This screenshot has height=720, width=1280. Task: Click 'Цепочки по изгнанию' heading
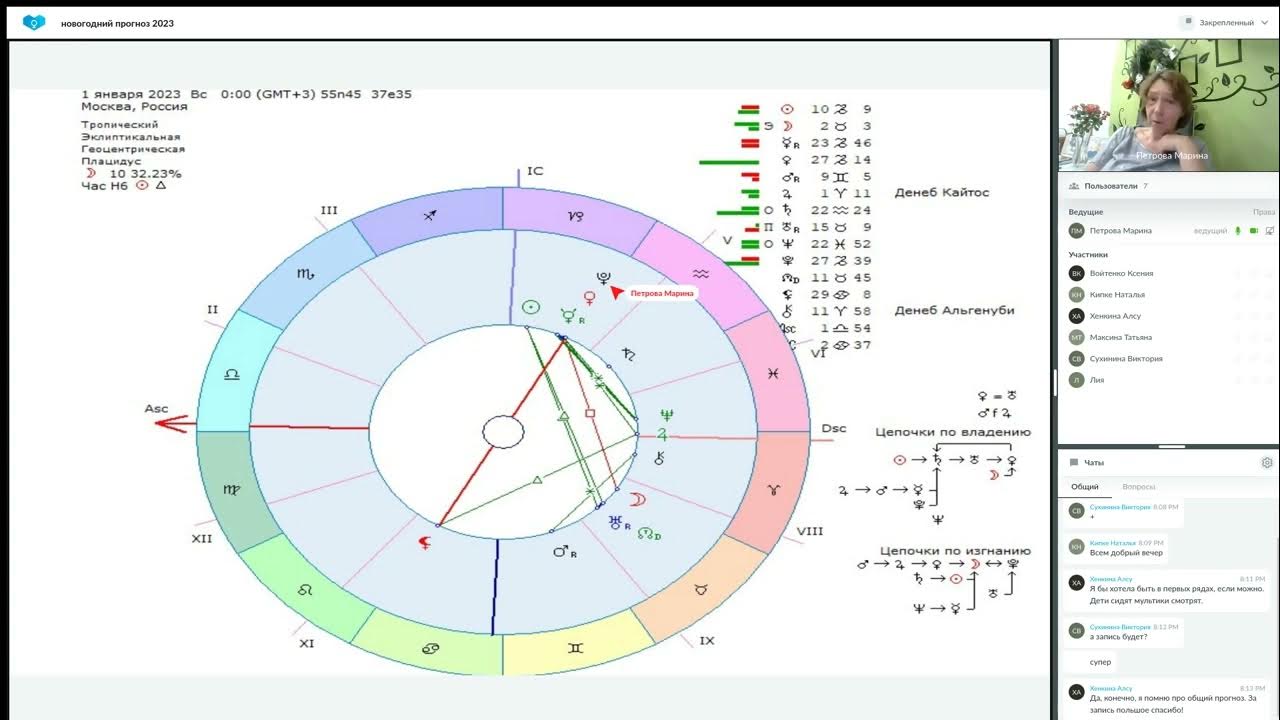tap(955, 550)
